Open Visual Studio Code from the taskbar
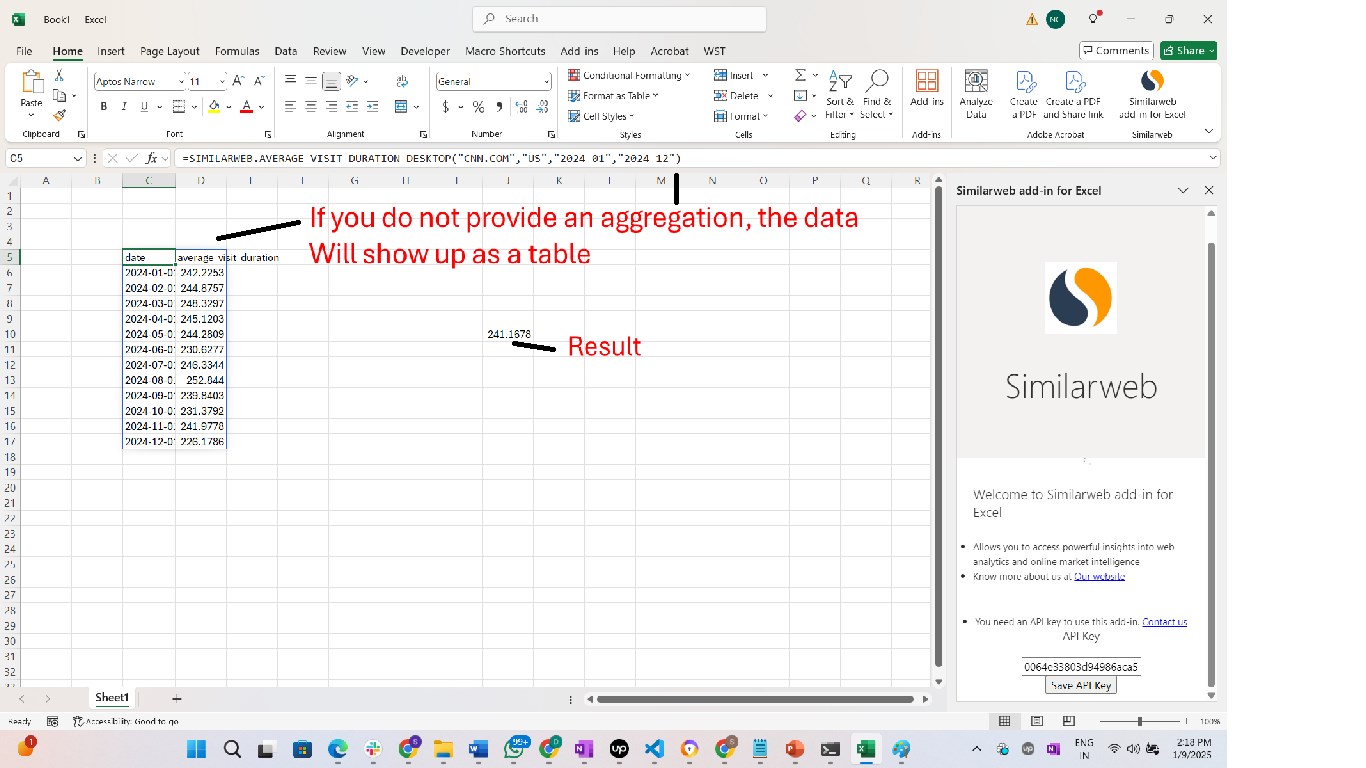Screen dimensions: 1366x768 (x=654, y=749)
